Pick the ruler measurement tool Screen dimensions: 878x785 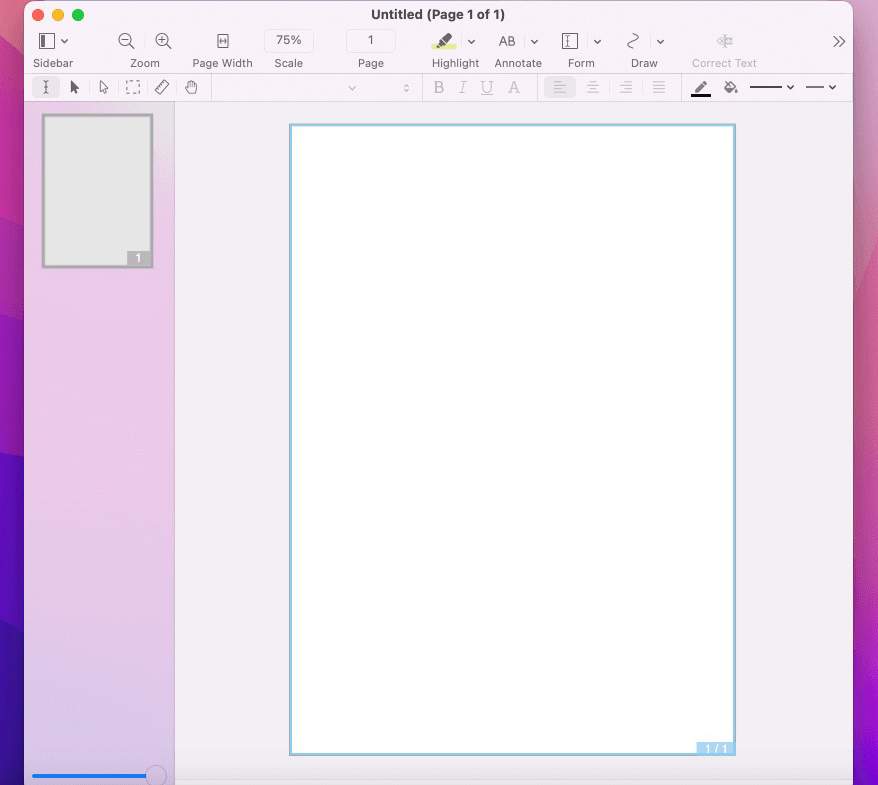pyautogui.click(x=162, y=88)
